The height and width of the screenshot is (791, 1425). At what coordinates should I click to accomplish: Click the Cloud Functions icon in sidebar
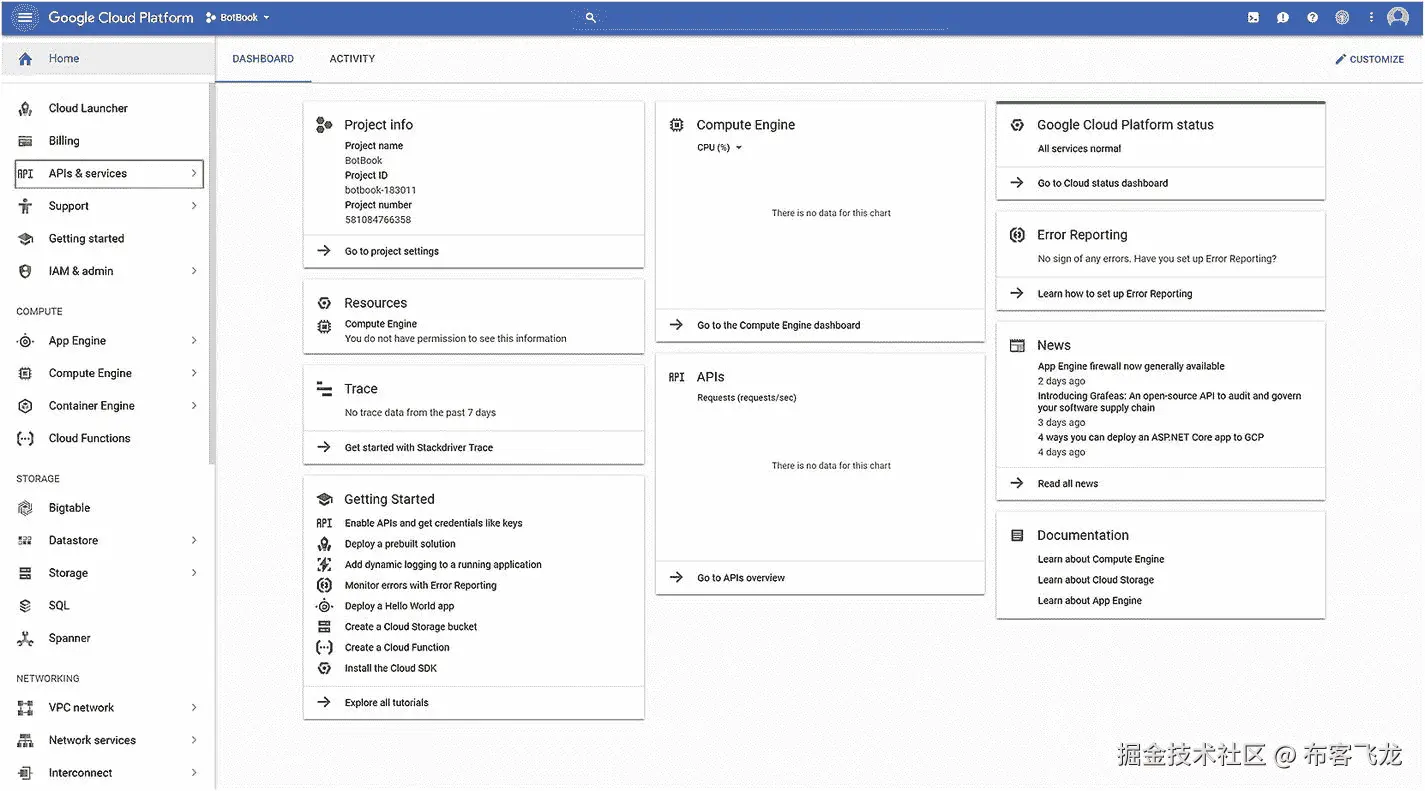26,438
